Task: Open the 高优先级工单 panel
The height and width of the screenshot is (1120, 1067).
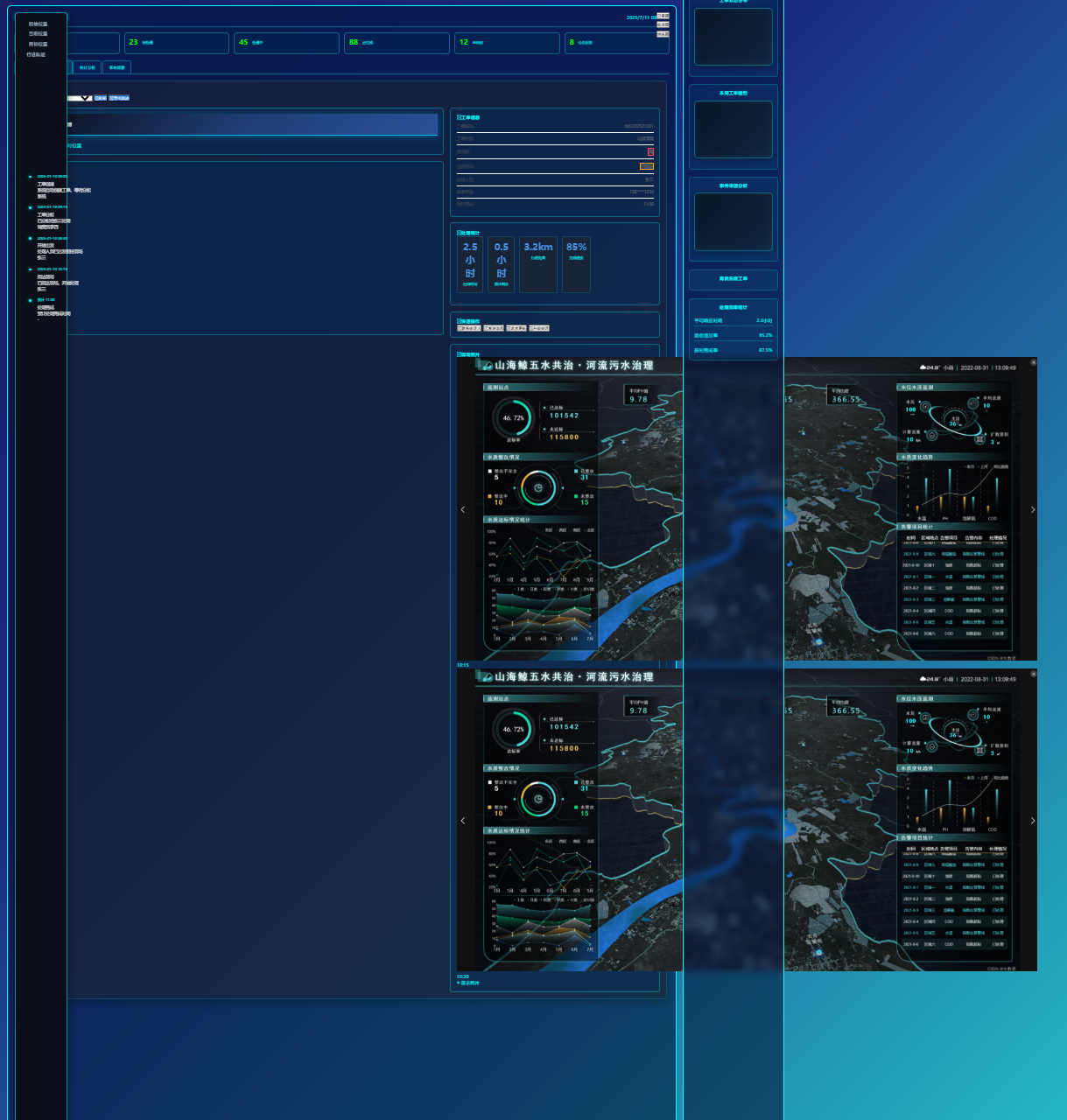Action: pyautogui.click(x=734, y=279)
